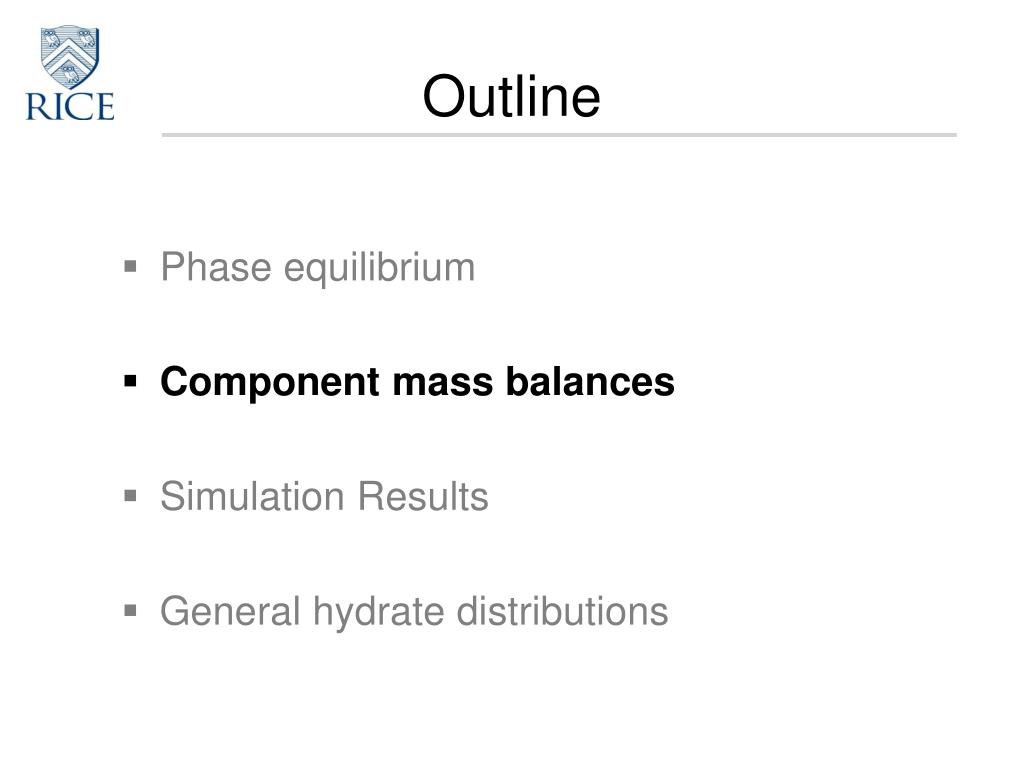The image size is (1024, 768).
Task: Click the word "equilibrium" in the first bullet
Action: pos(379,268)
